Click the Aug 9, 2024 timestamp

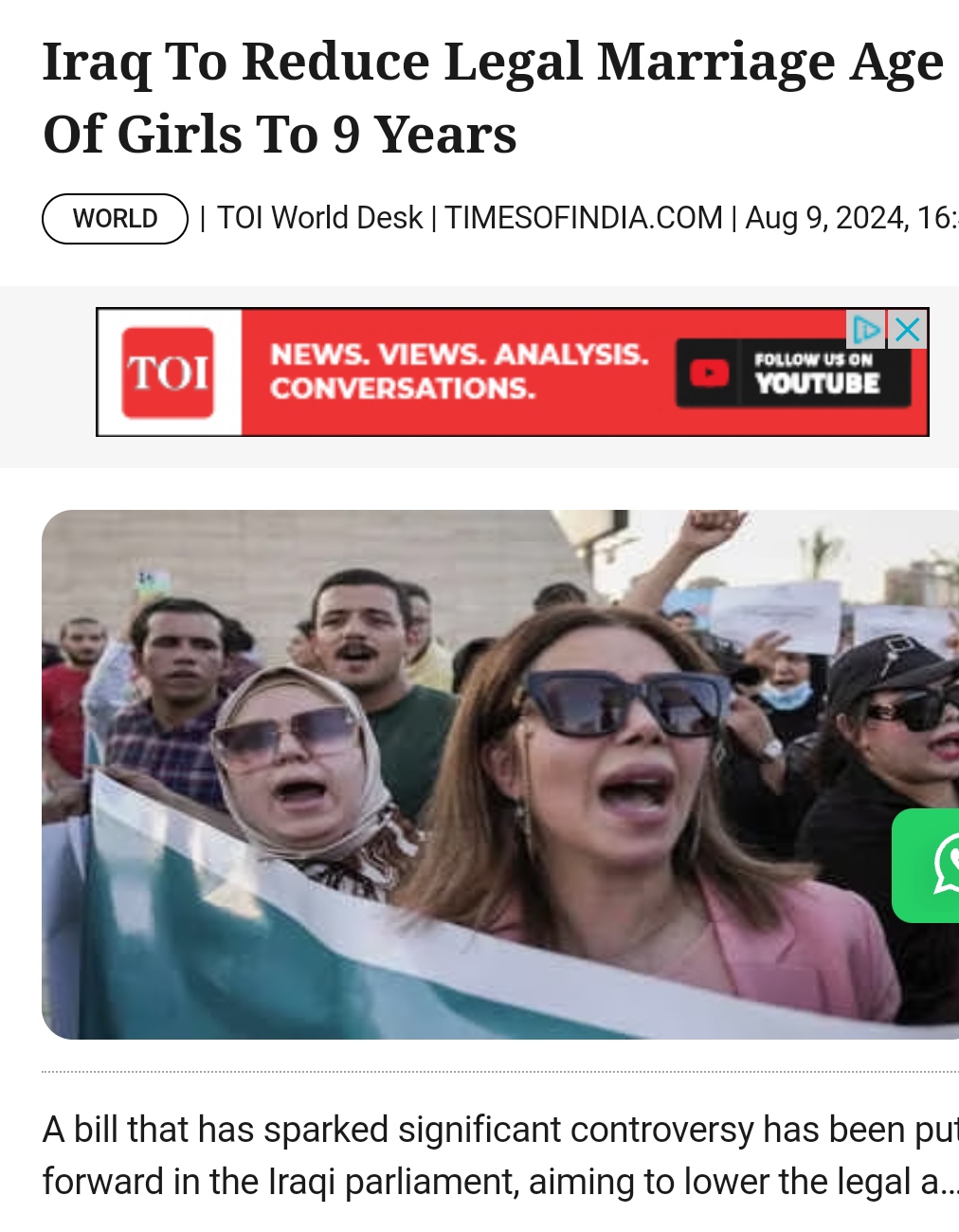click(852, 218)
